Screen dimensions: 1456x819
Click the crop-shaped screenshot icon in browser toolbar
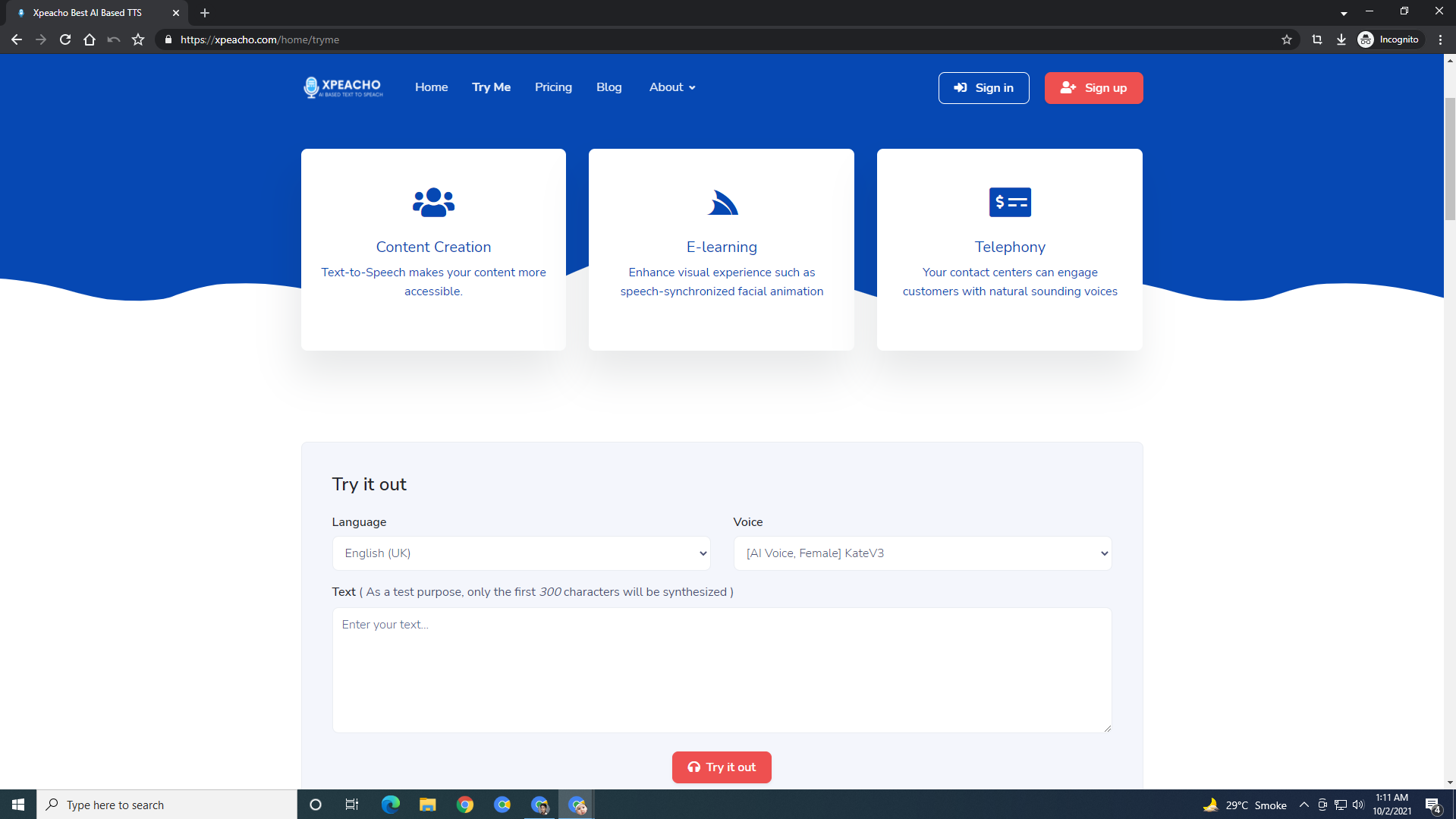click(1317, 39)
